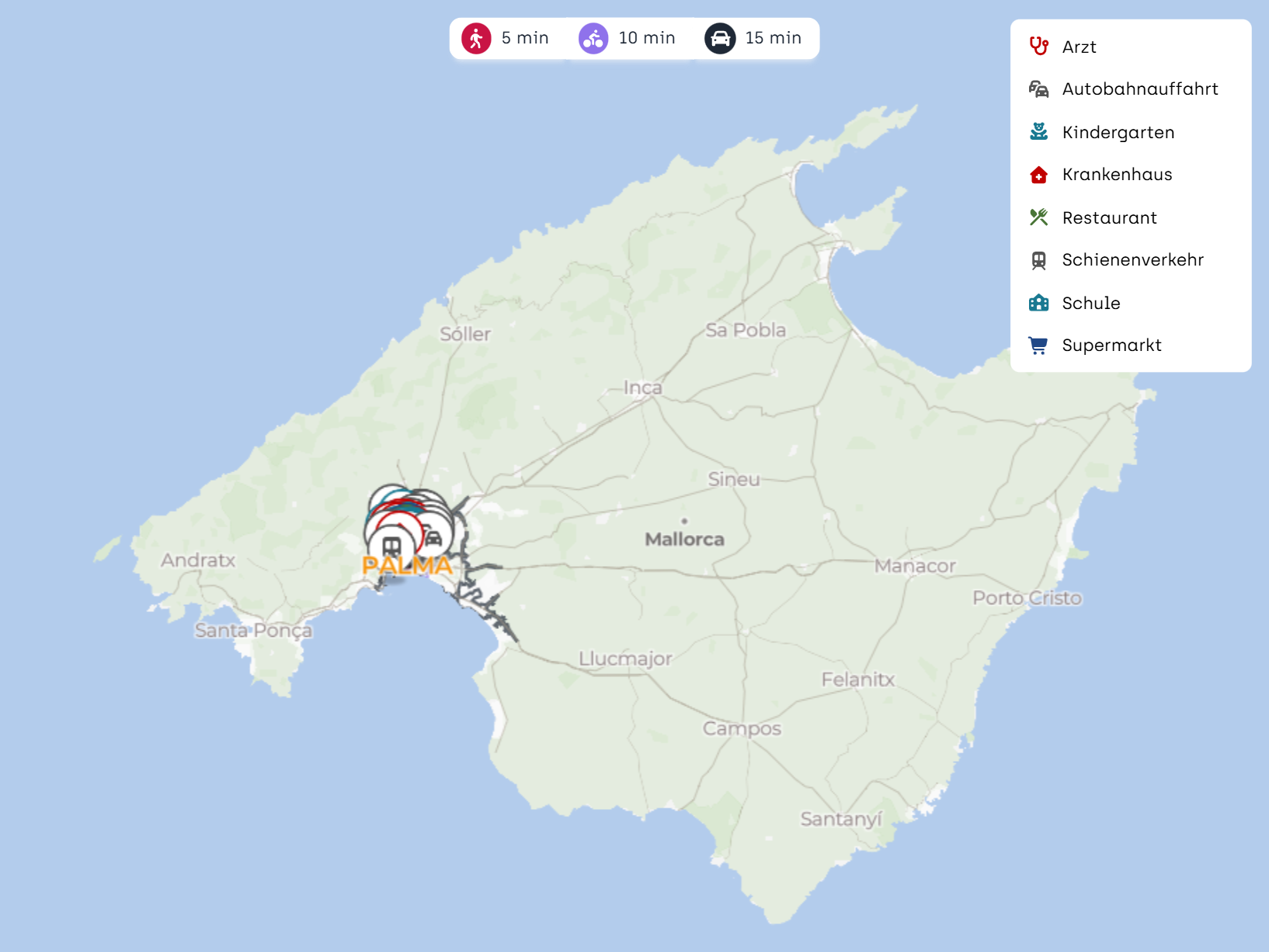Viewport: 1269px width, 952px height.
Task: Click the orange PALMA label
Action: (x=407, y=566)
